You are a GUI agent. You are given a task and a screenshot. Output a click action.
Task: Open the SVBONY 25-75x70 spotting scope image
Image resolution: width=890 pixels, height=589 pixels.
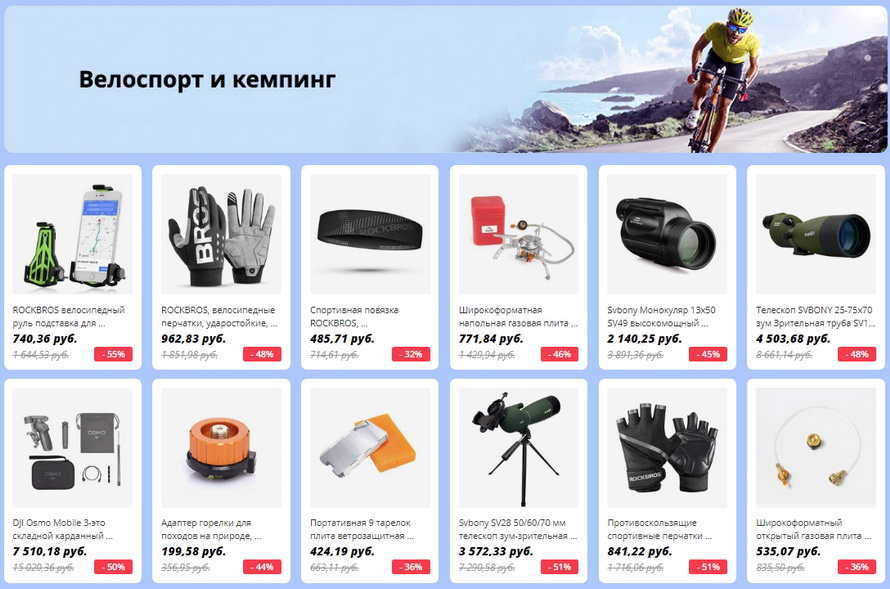pos(816,234)
